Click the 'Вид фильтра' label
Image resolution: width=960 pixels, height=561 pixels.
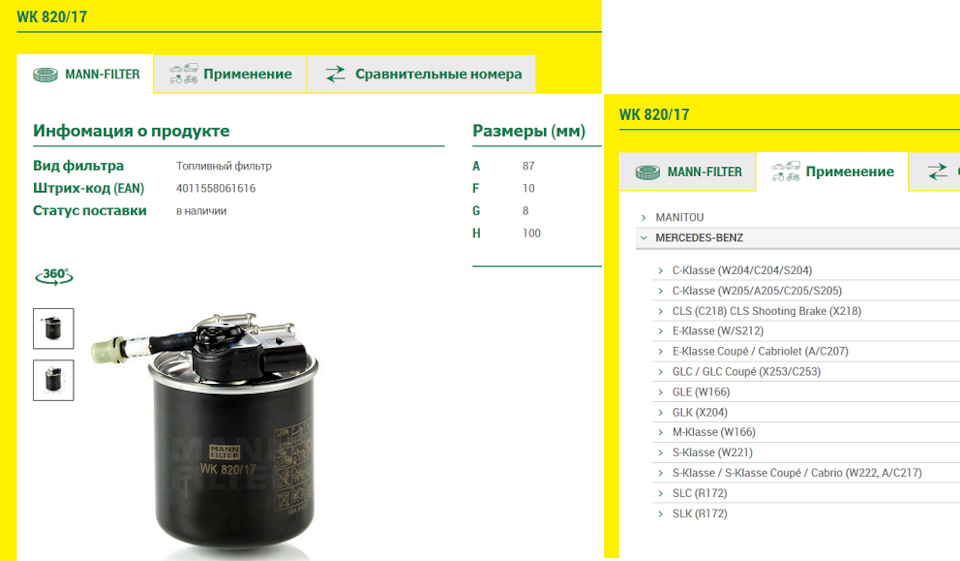click(x=78, y=166)
